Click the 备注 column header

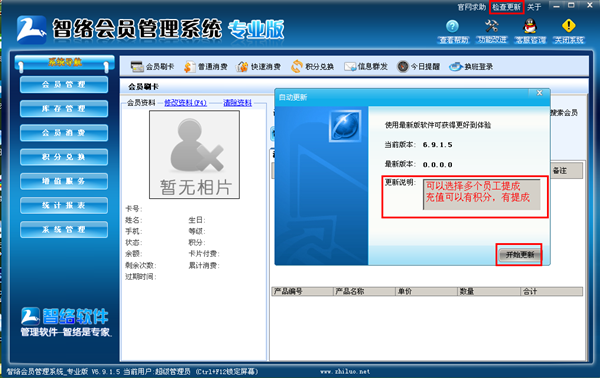566,171
